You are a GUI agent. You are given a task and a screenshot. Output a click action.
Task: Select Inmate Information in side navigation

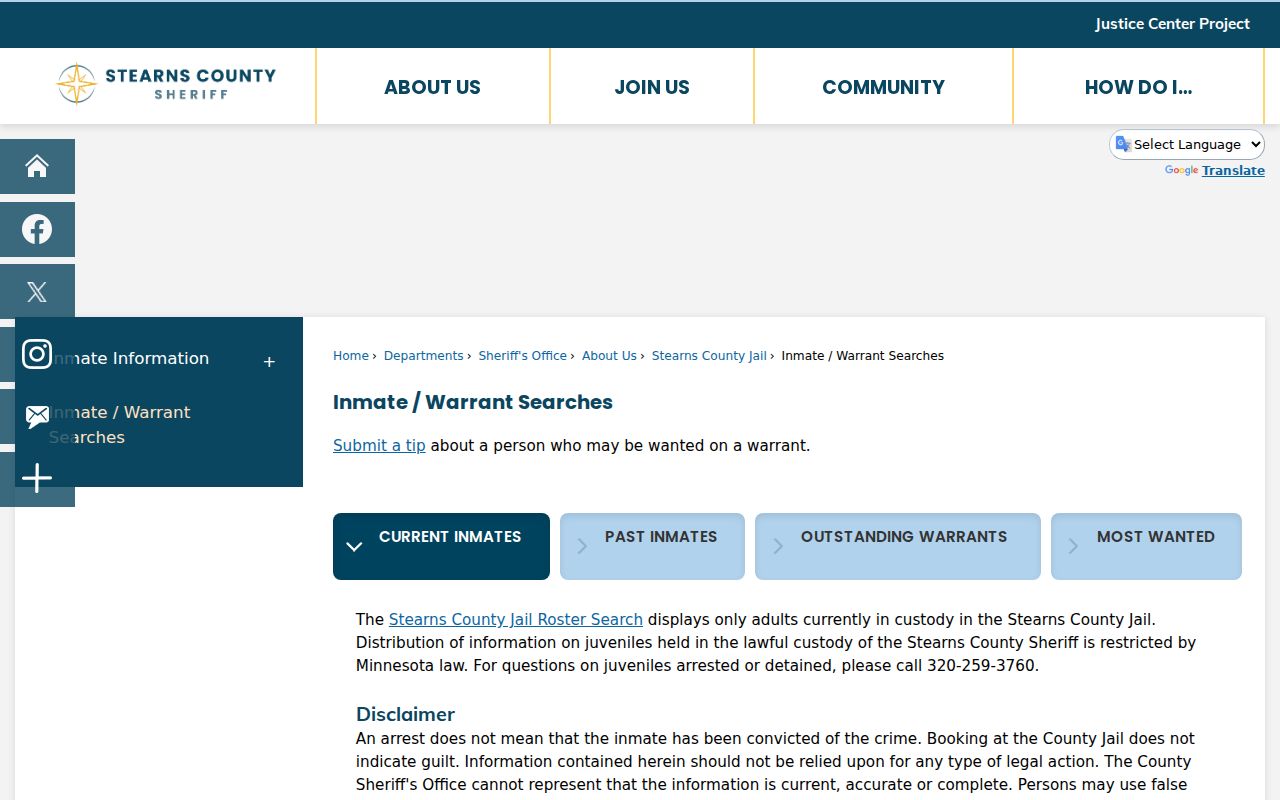click(129, 358)
